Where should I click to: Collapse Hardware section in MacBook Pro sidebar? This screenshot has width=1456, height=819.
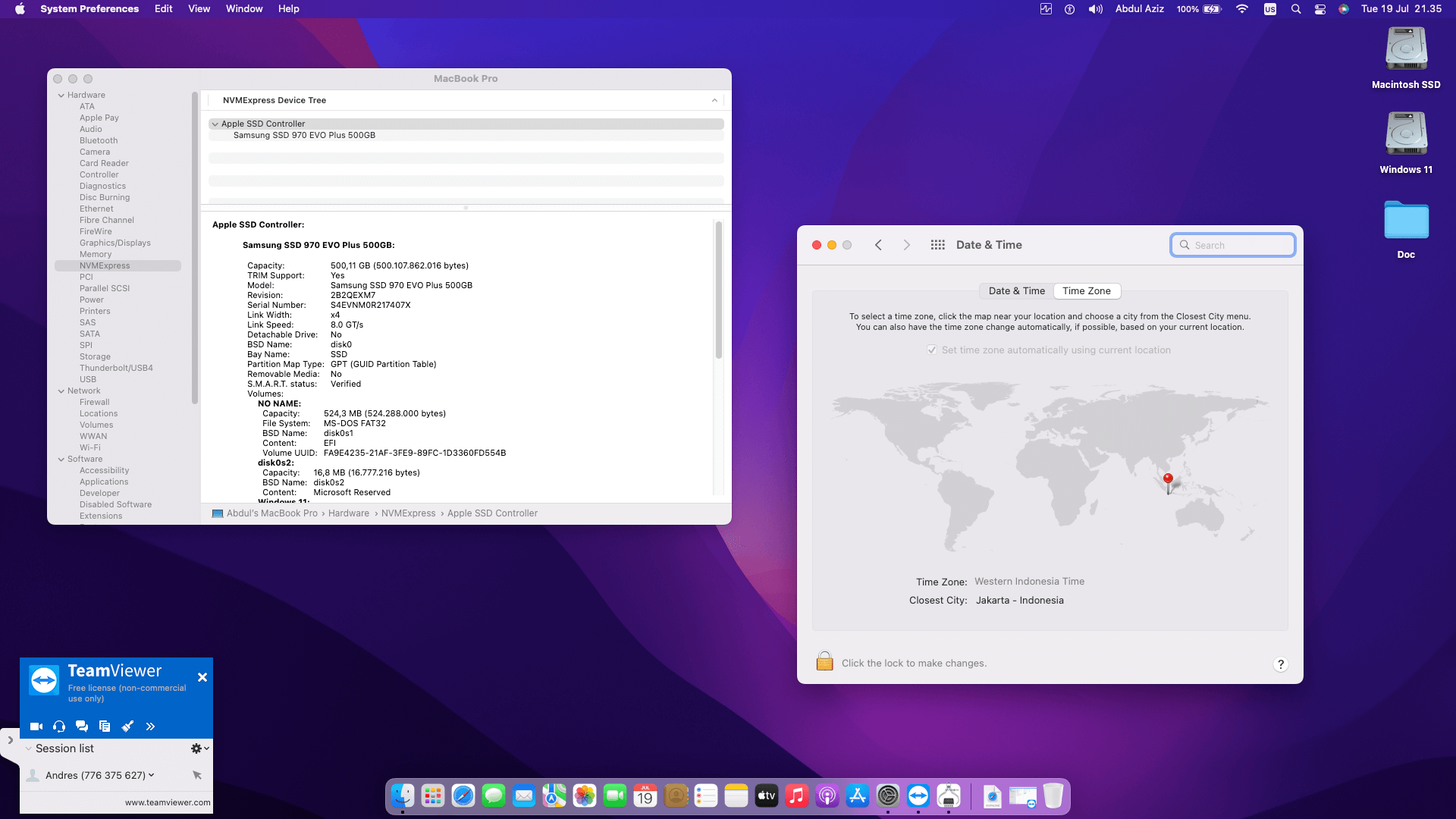[x=61, y=95]
